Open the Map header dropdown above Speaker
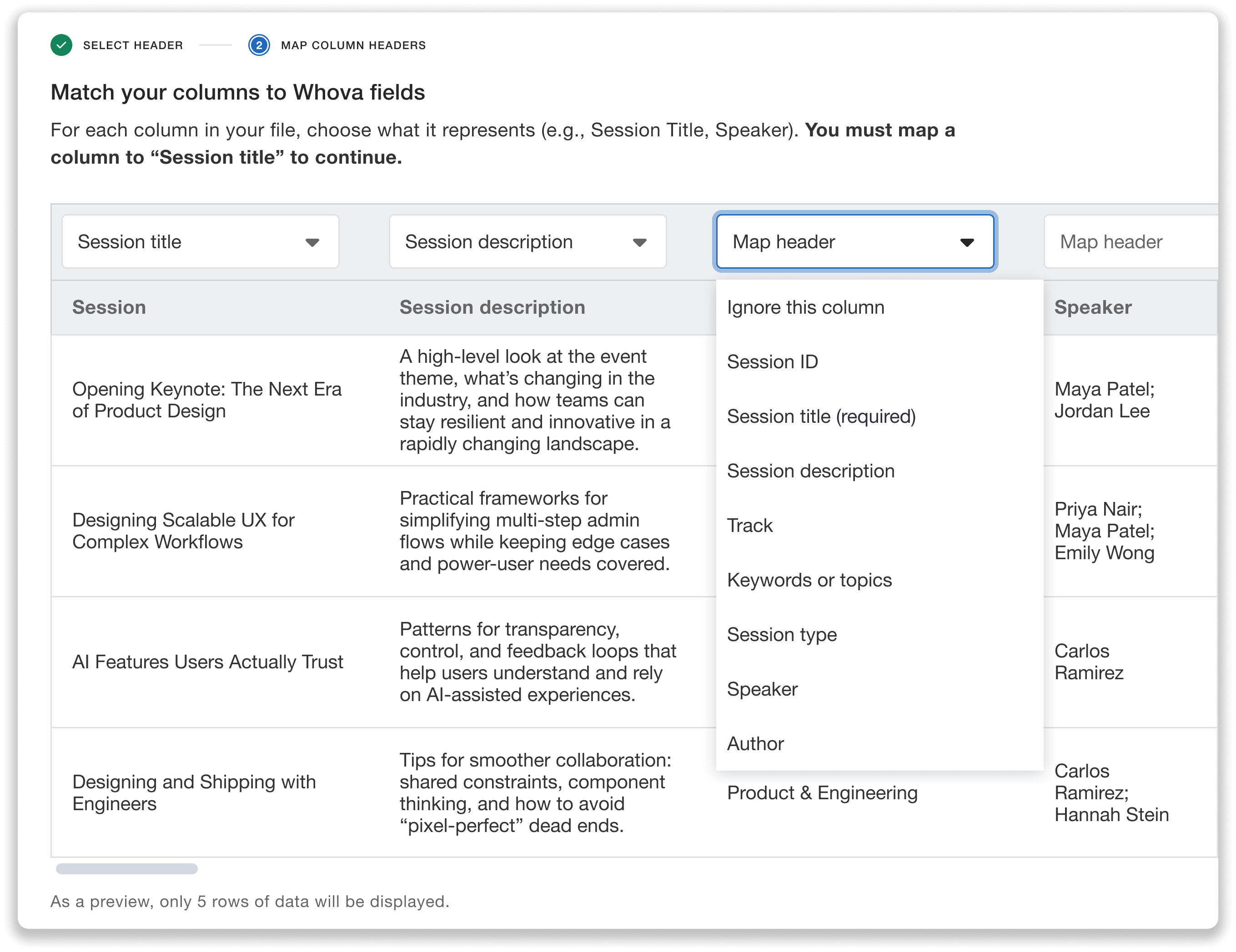The image size is (1236, 952). tap(1131, 241)
